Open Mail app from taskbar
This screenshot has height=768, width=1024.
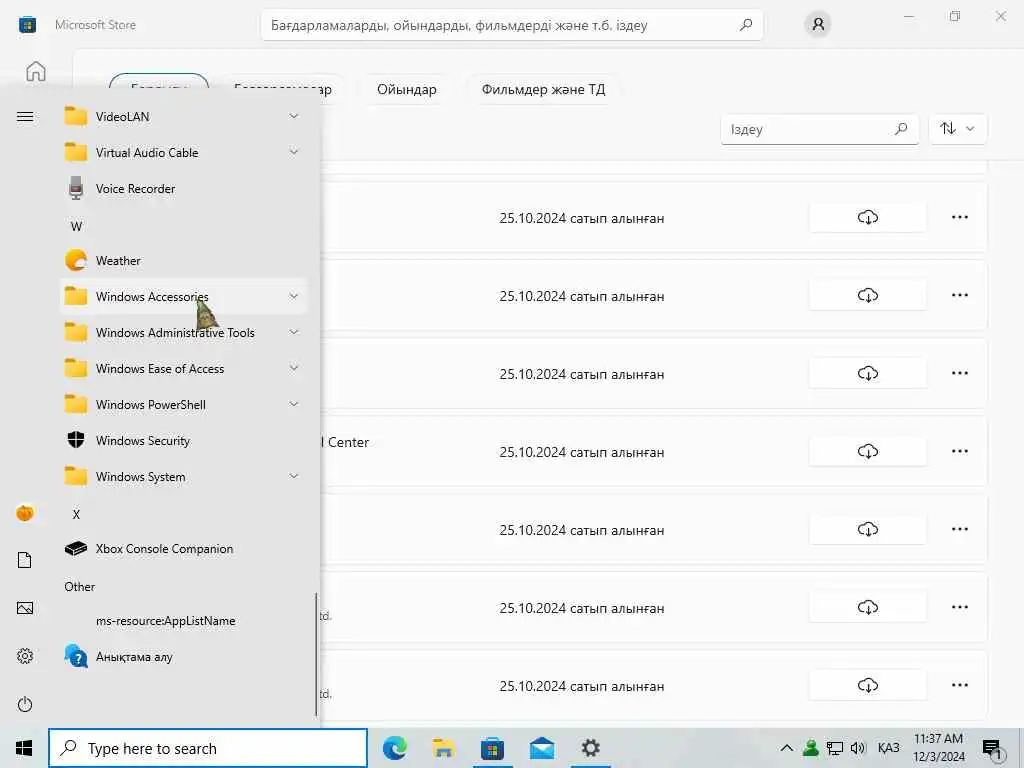coord(542,748)
